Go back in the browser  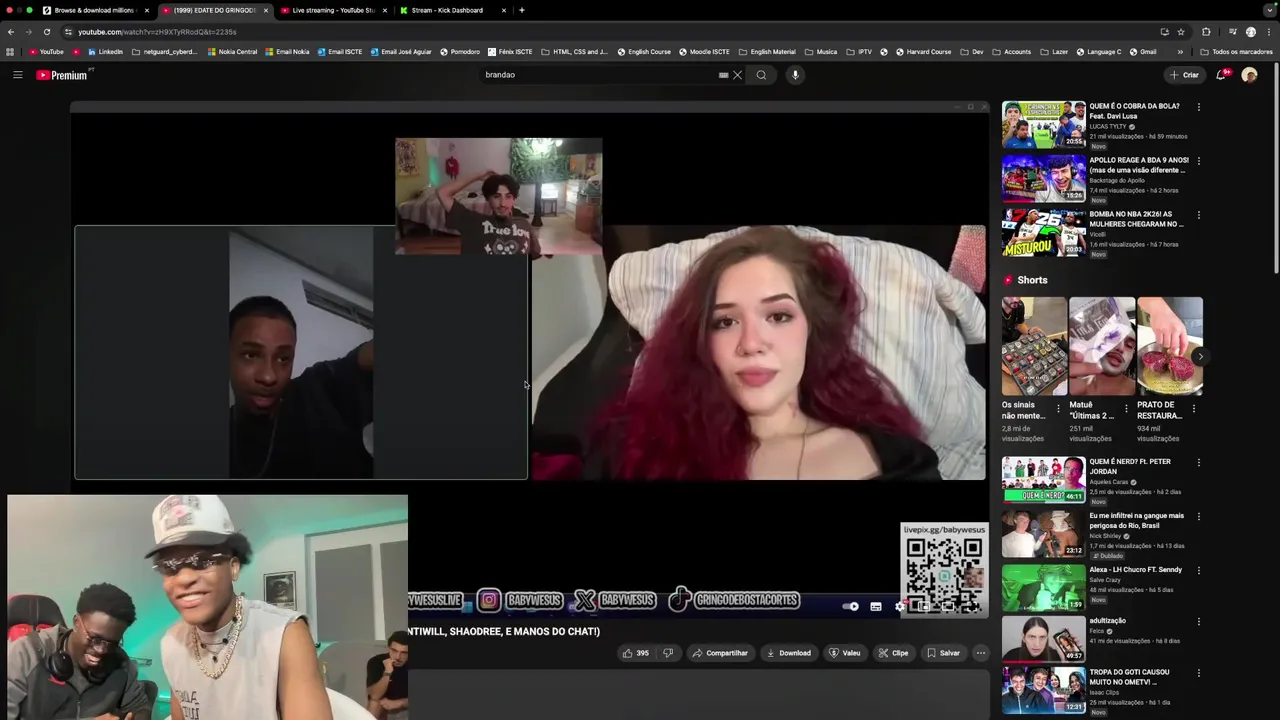(x=11, y=32)
